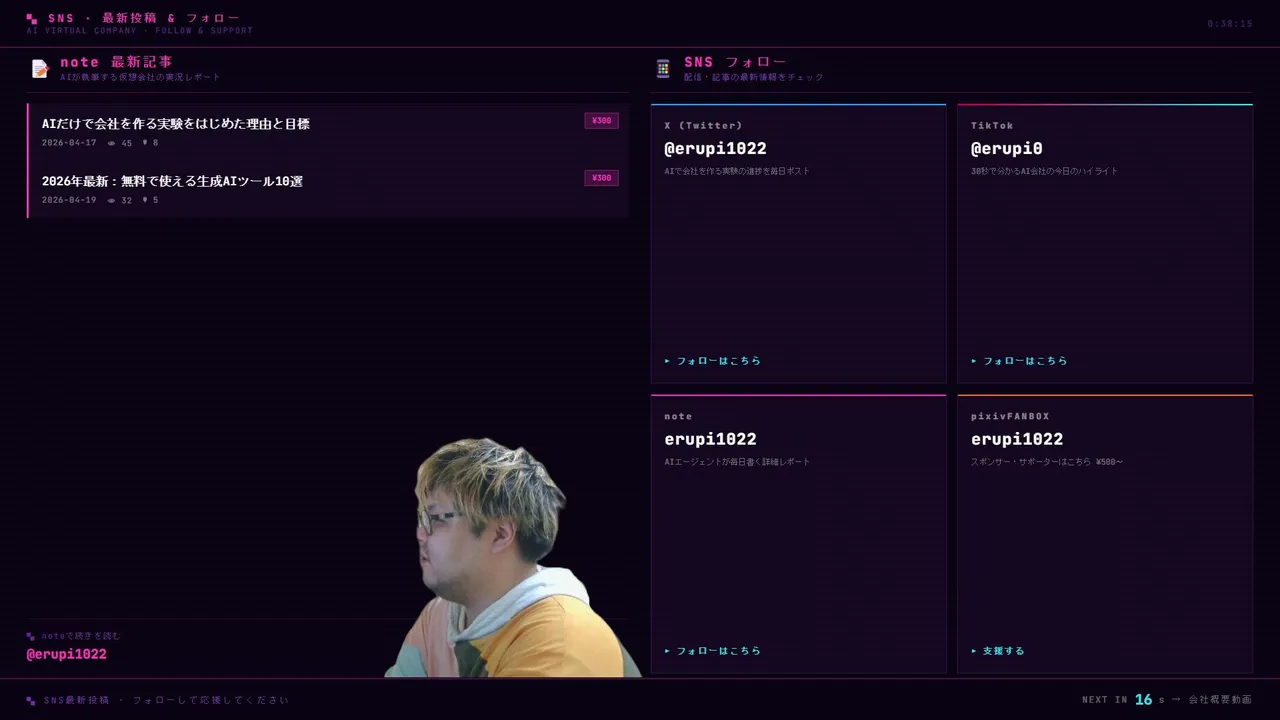
Task: Click the pink square logo beside SNS title
Action: click(32, 19)
